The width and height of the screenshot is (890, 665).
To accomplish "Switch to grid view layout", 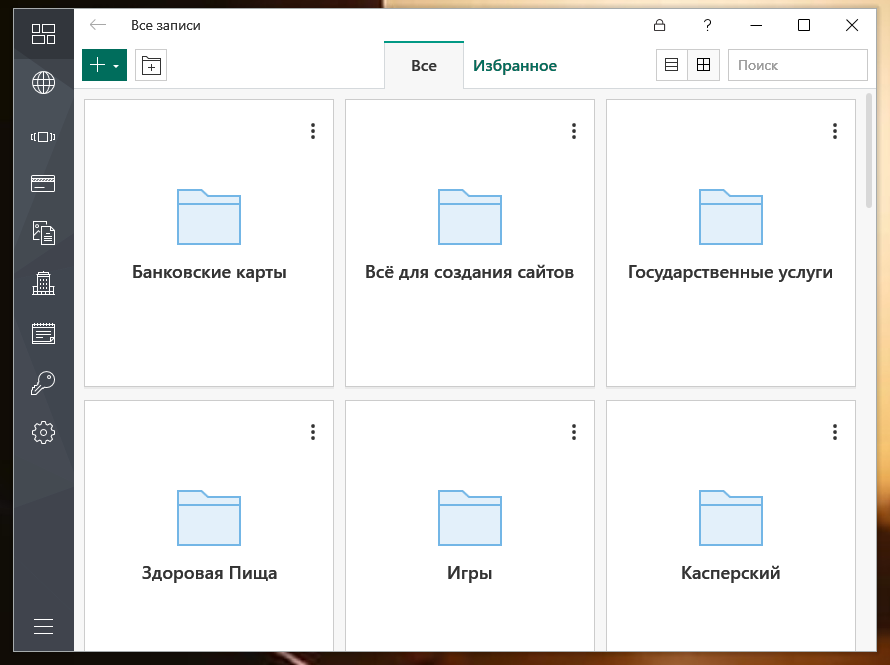I will tap(703, 65).
